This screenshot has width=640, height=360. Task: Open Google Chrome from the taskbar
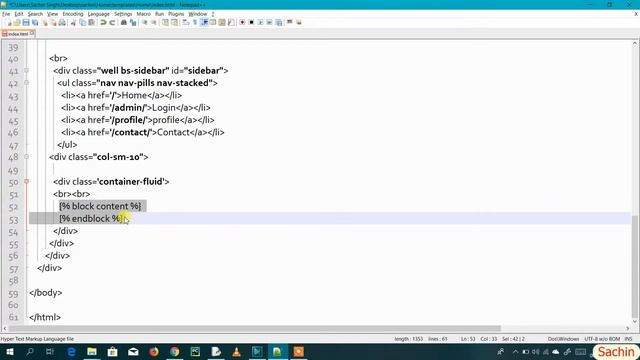click(x=175, y=352)
